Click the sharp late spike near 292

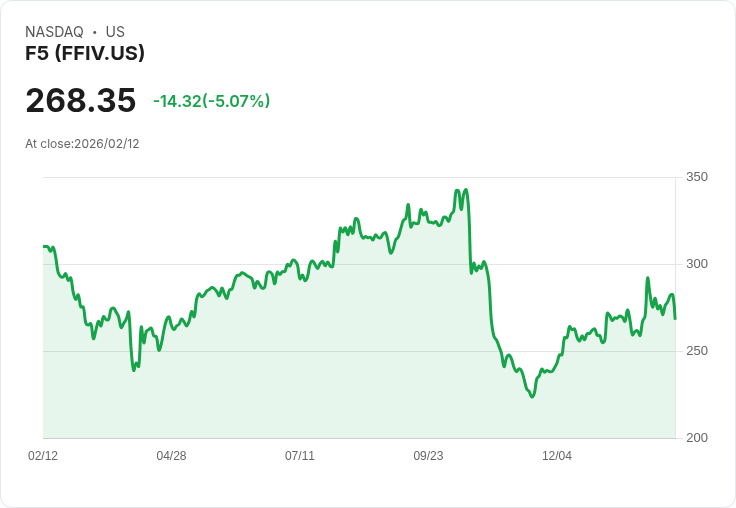tap(648, 278)
